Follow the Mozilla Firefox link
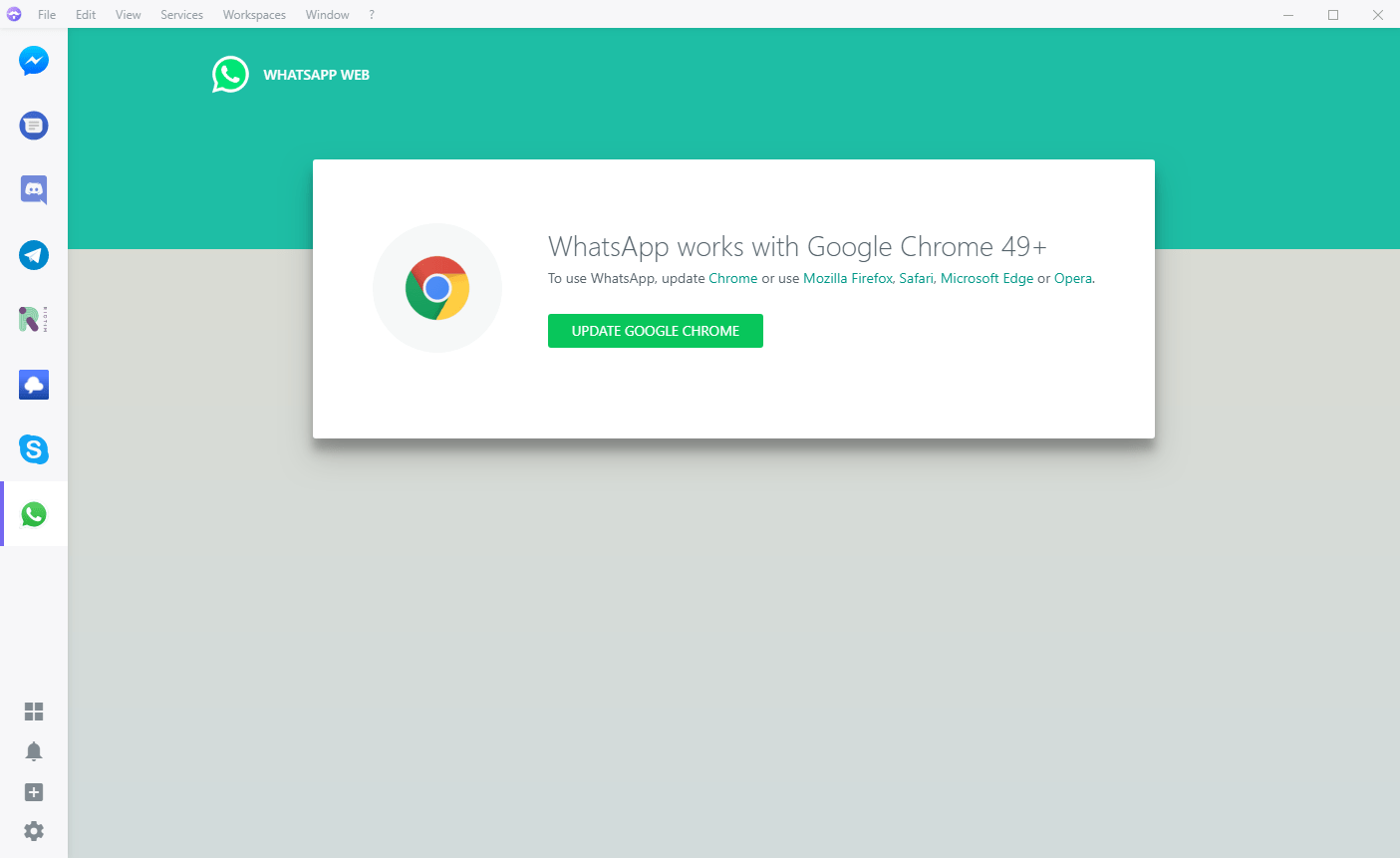The image size is (1400, 858). (848, 279)
